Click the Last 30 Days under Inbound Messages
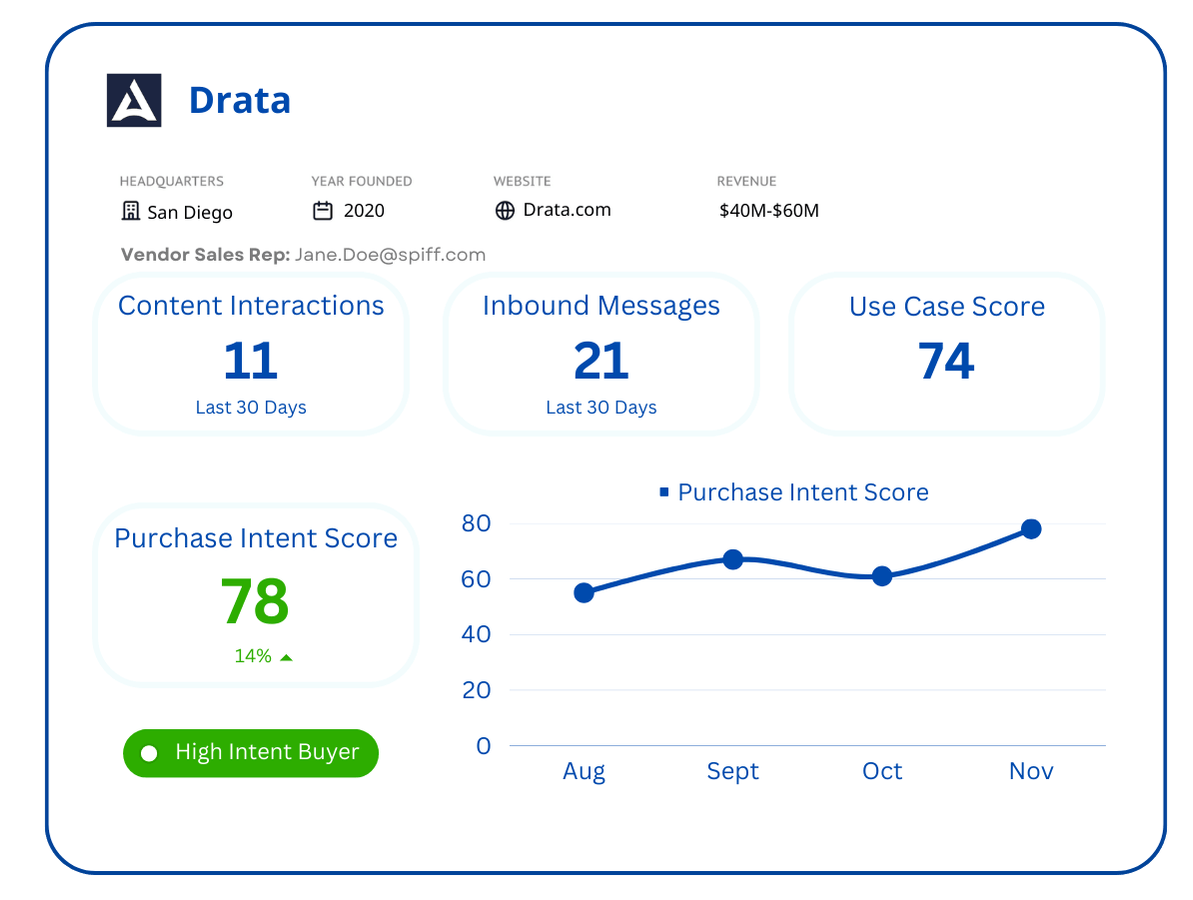The image size is (1193, 900). click(601, 408)
